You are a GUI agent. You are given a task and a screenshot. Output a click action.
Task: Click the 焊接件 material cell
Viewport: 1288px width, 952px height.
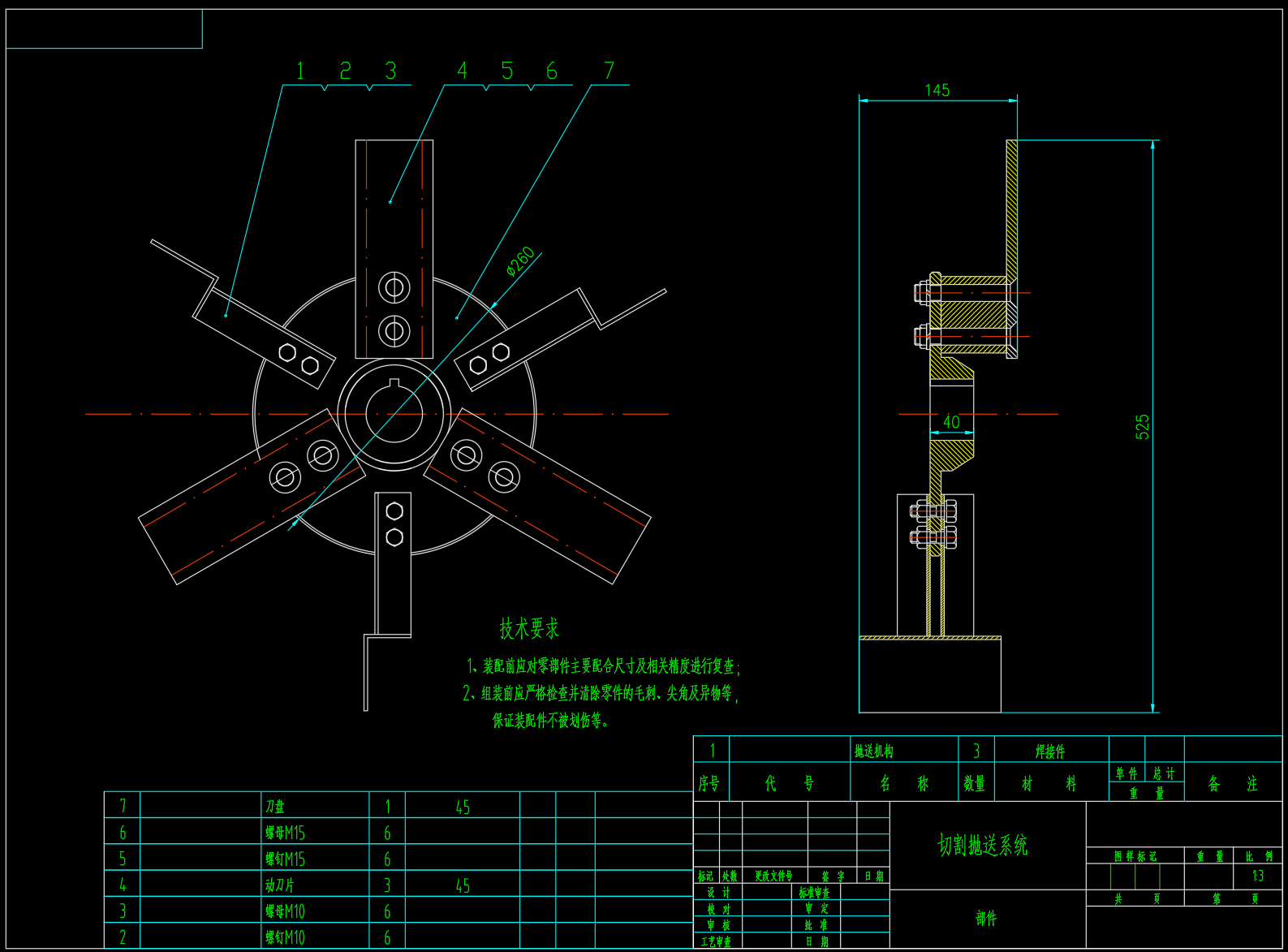click(1050, 752)
